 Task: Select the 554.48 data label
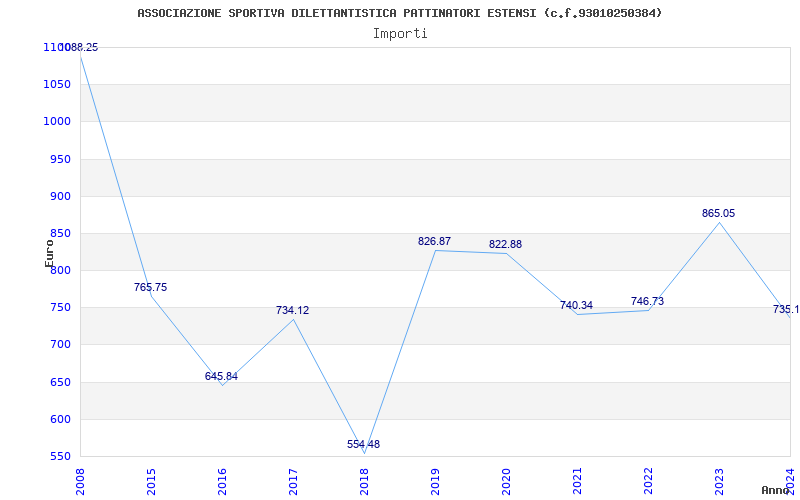pyautogui.click(x=363, y=444)
